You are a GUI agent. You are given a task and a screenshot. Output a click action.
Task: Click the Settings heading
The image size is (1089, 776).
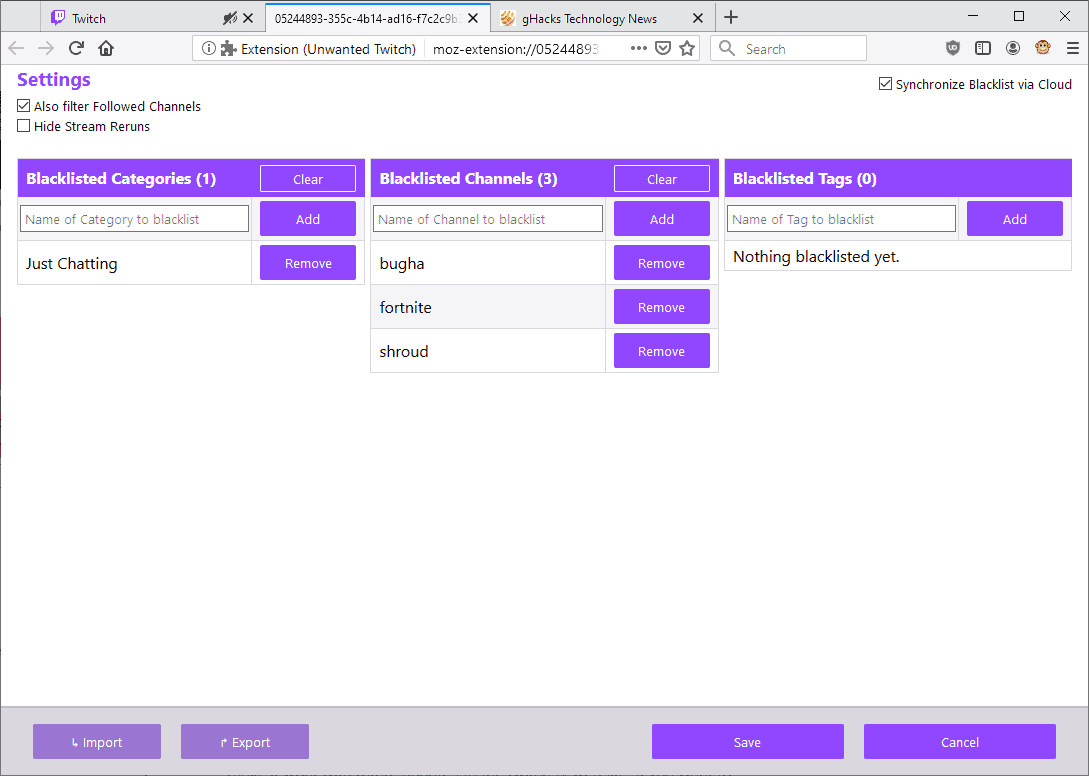pos(53,80)
